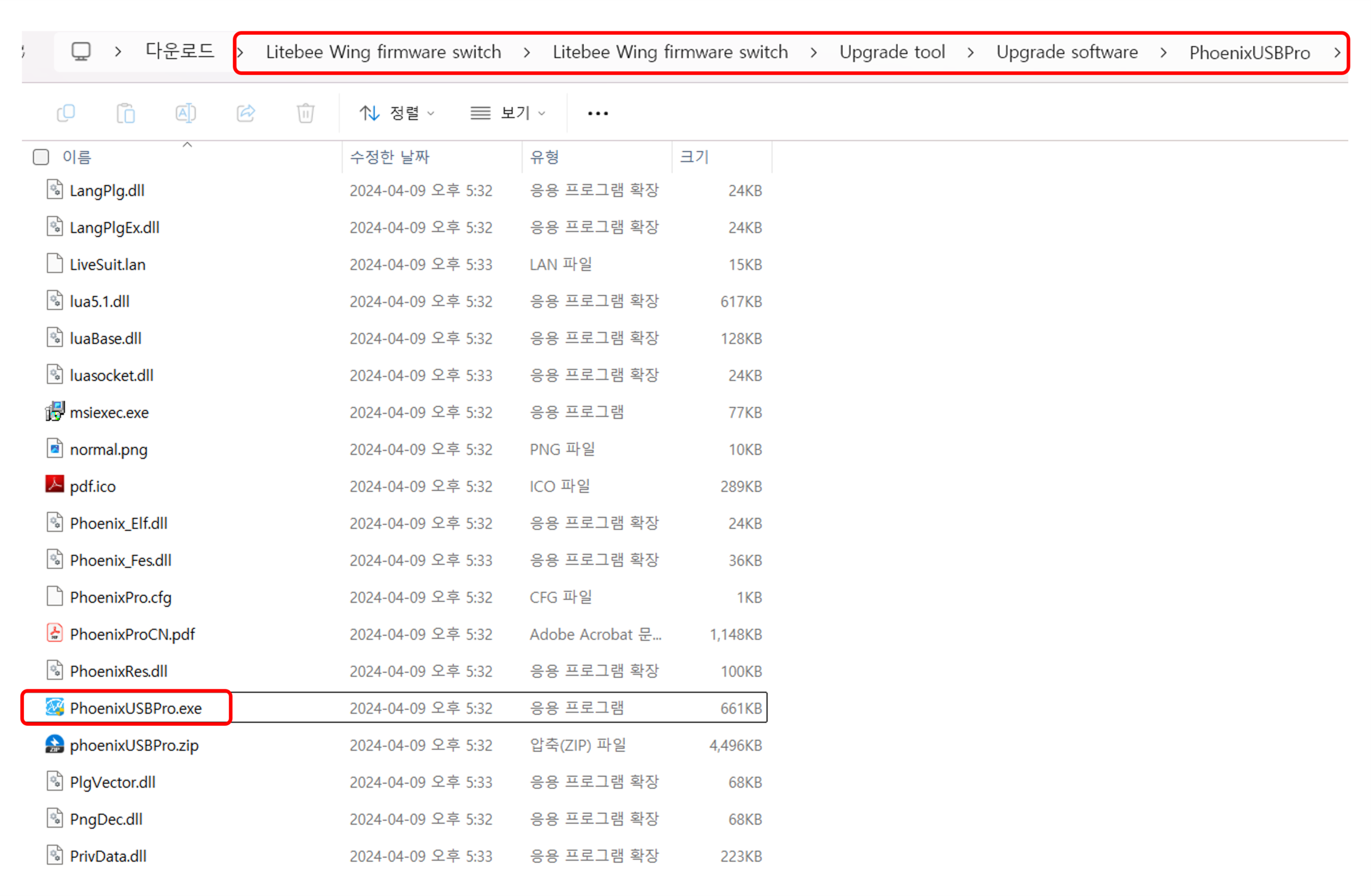This screenshot has height=896, width=1371.
Task: Select PhoenixUSBPro.exe application icon
Action: (x=55, y=707)
